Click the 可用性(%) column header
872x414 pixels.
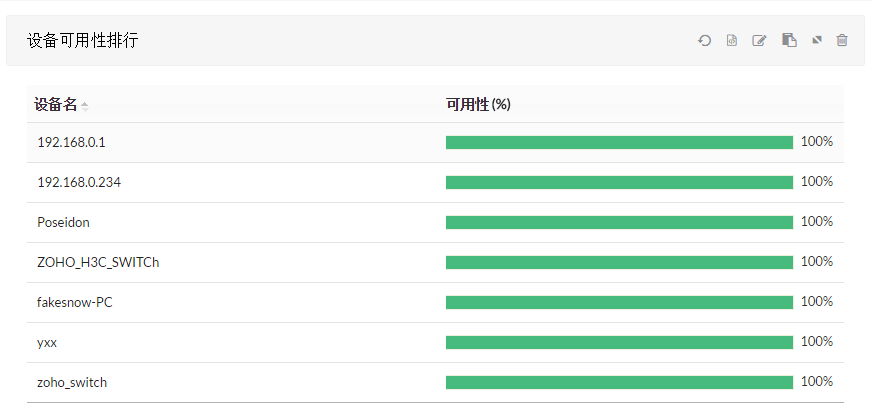[478, 105]
